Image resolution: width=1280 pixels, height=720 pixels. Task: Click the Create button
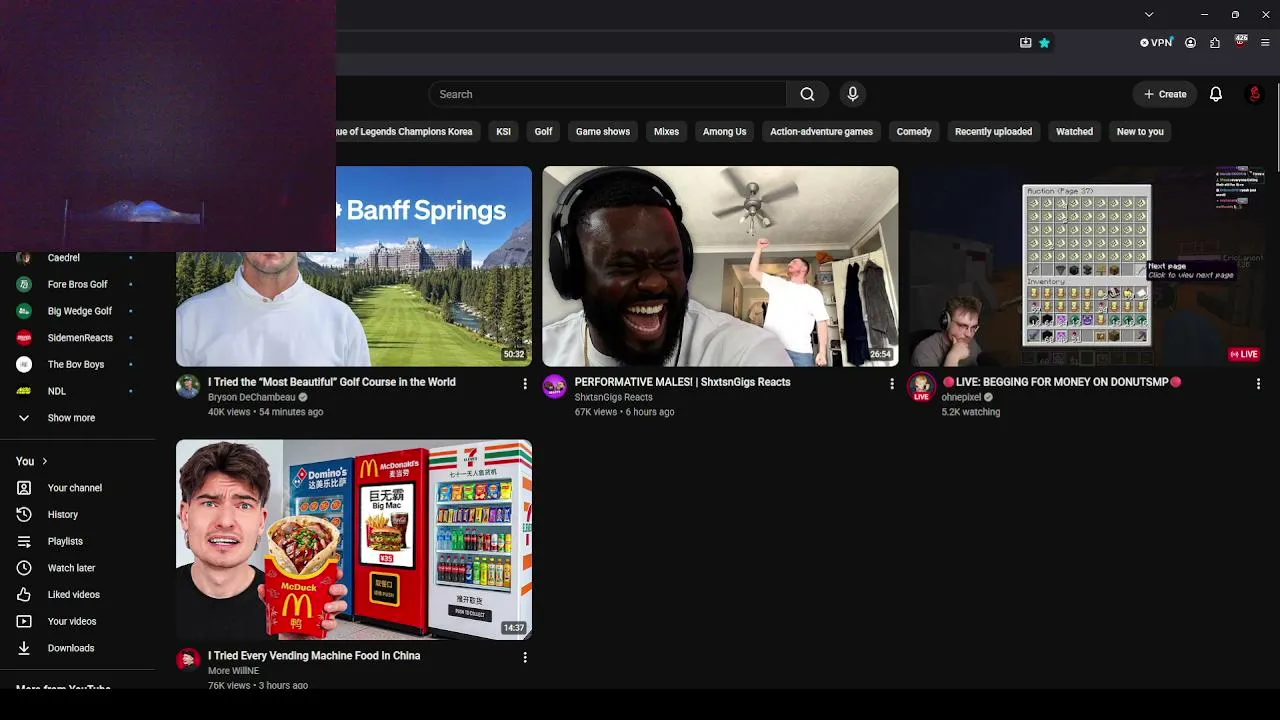click(1165, 94)
